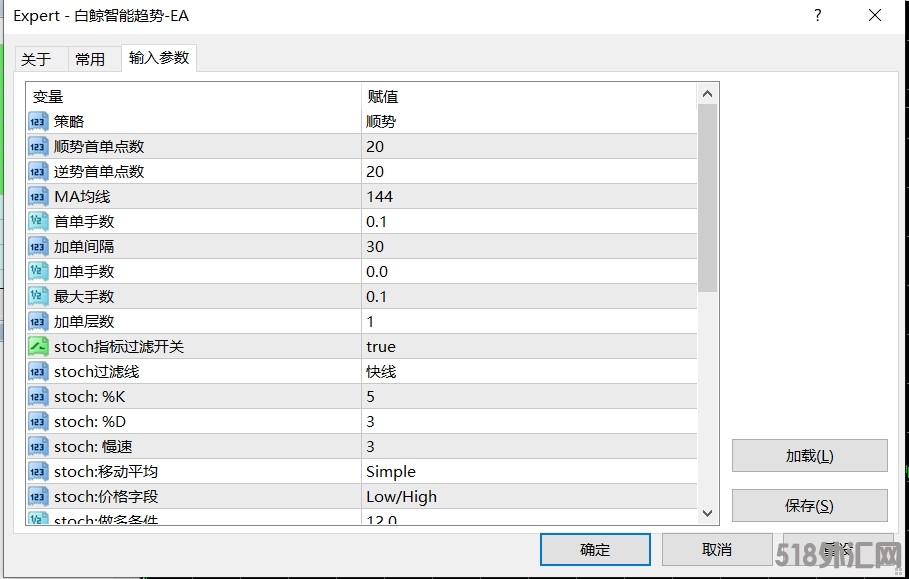Switch to the 常用 tab
909x579 pixels.
tap(90, 59)
